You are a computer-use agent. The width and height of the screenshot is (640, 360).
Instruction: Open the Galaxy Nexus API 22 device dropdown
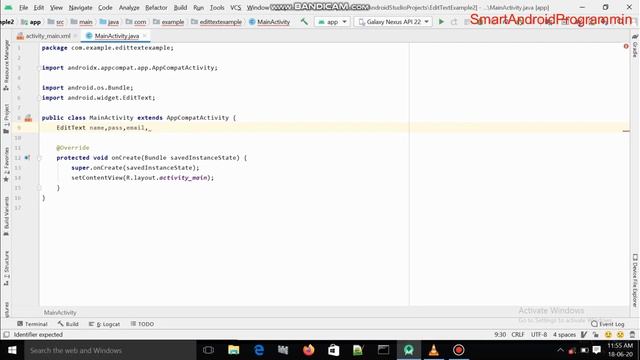[x=393, y=22]
